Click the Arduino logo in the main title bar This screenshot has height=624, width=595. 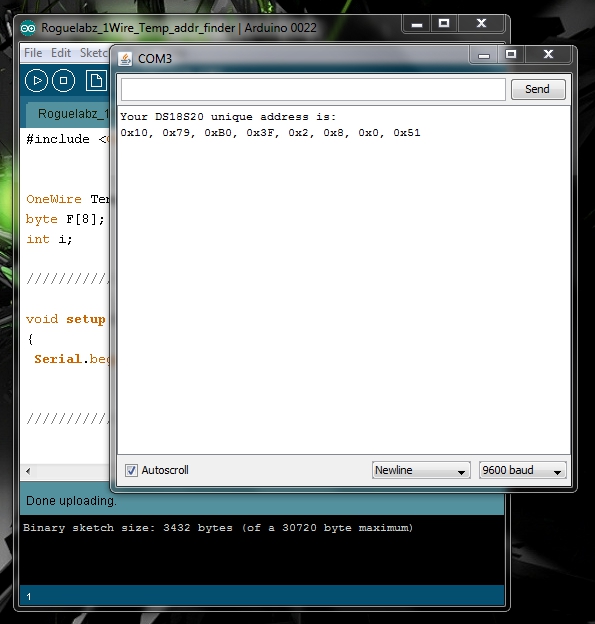[28, 28]
